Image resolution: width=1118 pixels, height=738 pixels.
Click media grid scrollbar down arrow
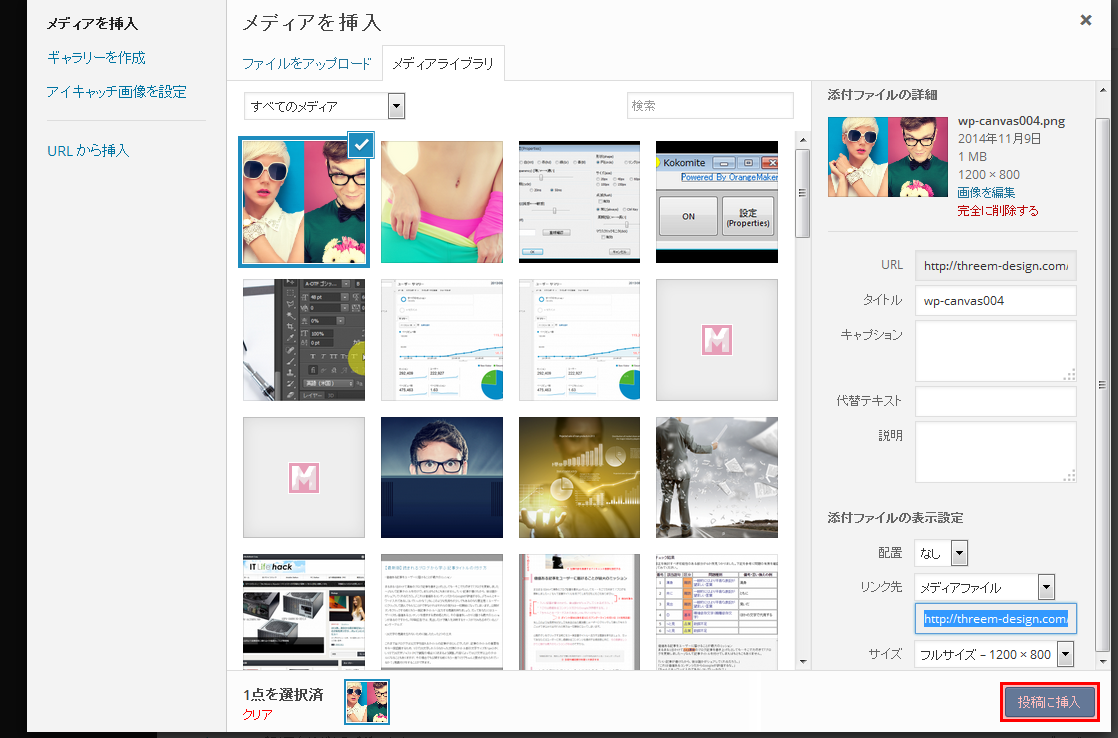(803, 662)
